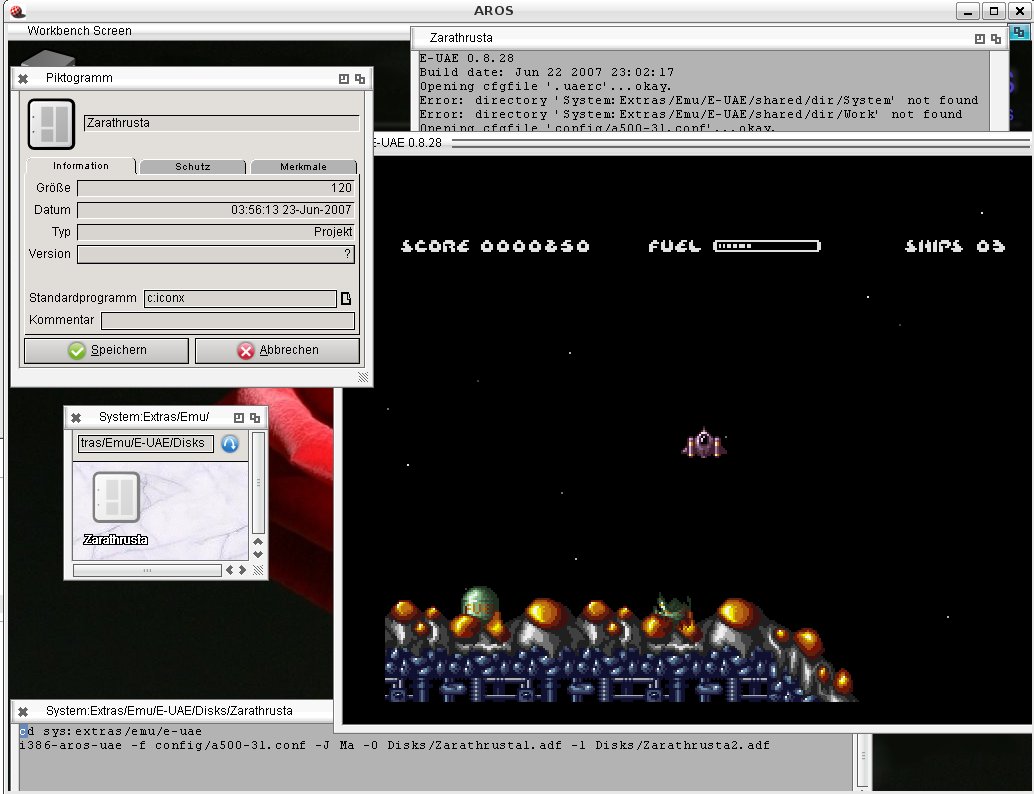Click the file picker icon beside Standardprogramm

(x=346, y=299)
